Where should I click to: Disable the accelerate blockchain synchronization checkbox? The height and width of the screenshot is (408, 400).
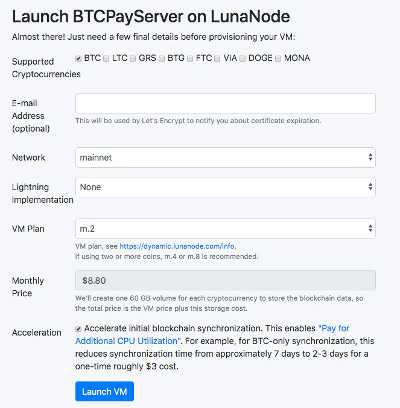pos(78,329)
